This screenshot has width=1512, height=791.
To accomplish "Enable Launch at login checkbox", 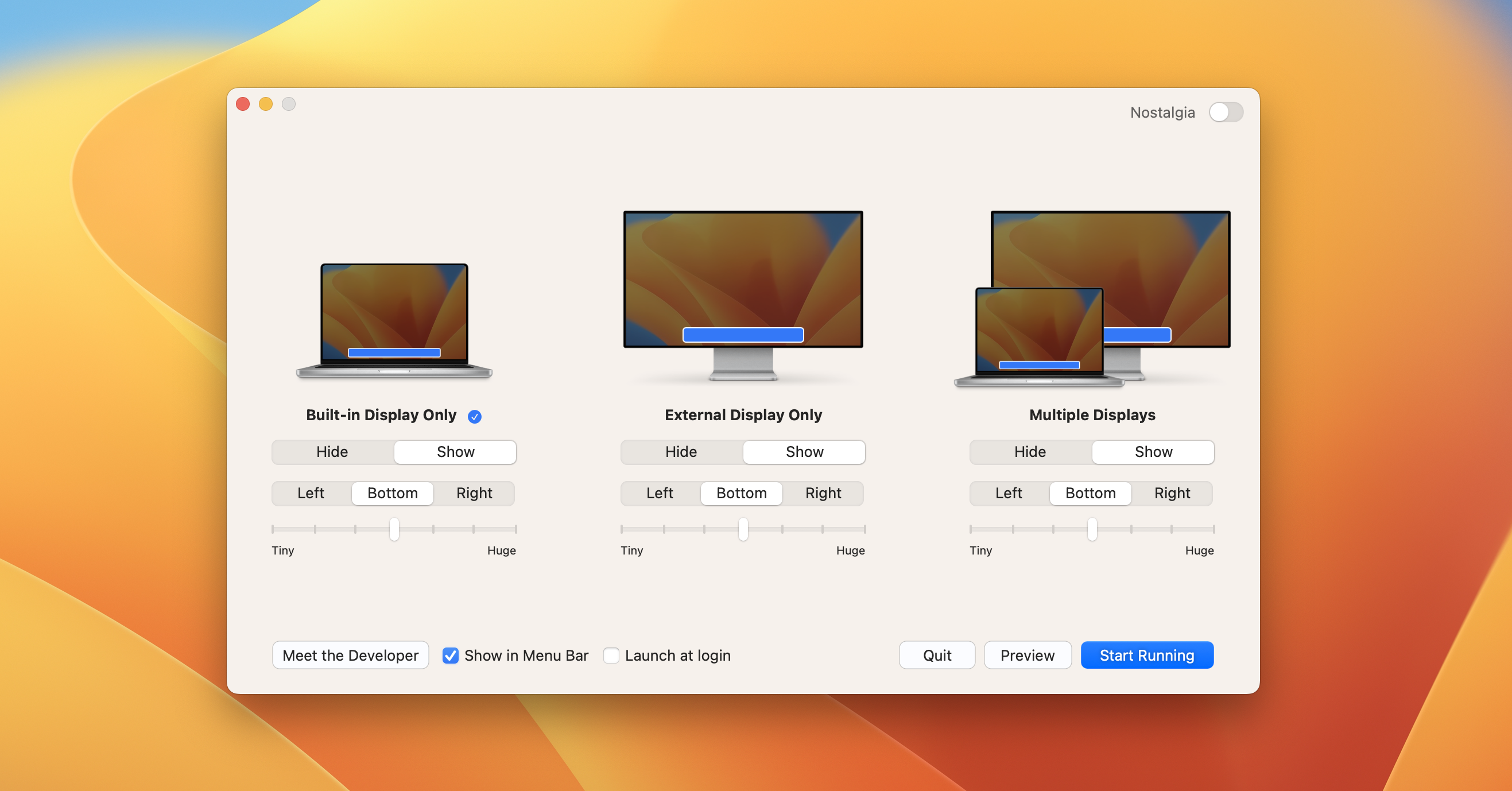I will pyautogui.click(x=611, y=656).
